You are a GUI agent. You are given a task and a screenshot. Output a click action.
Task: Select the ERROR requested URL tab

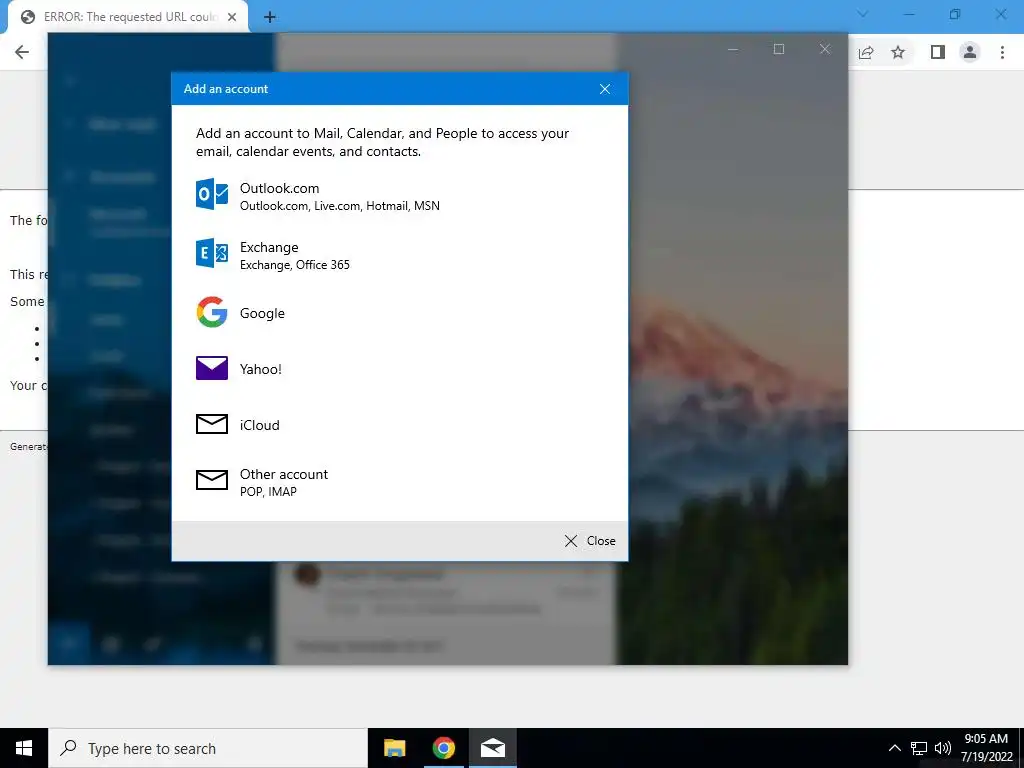tap(128, 17)
